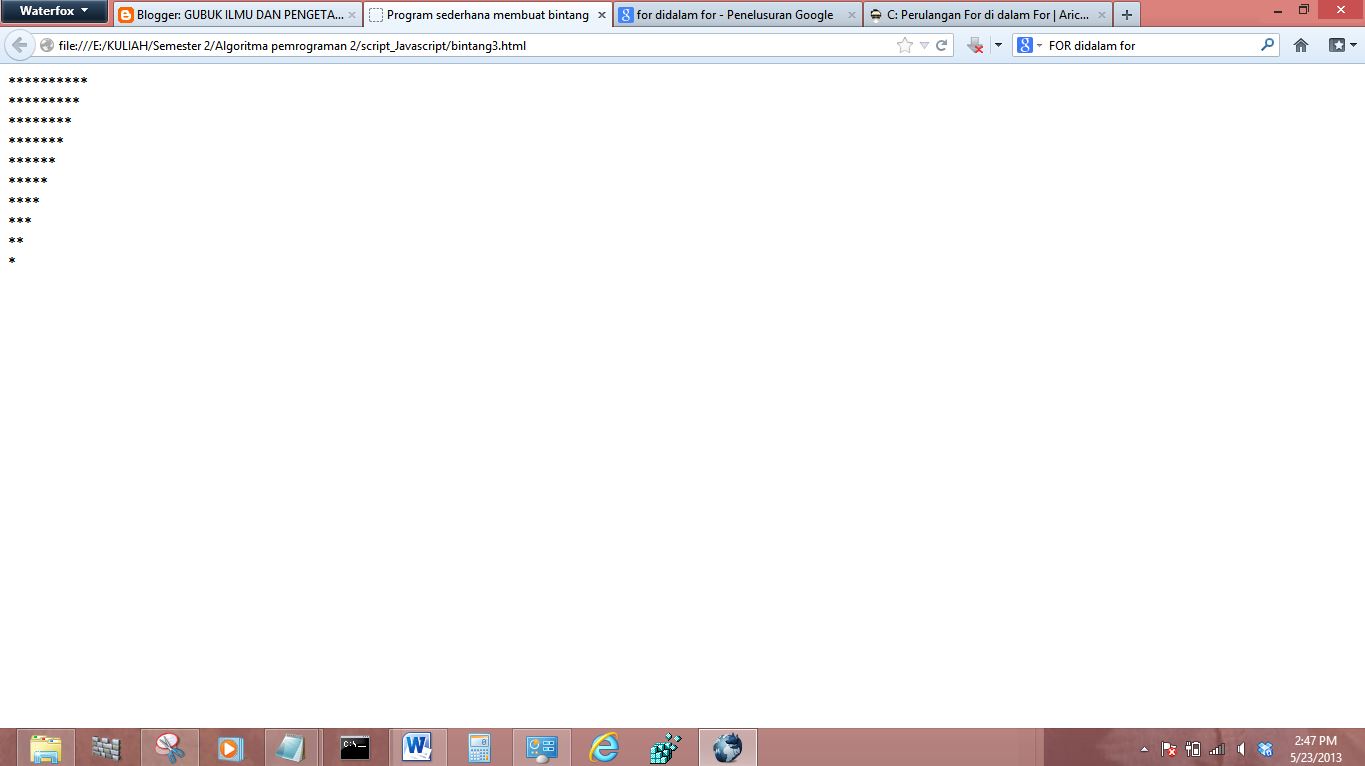Show hidden system tray icons
The width and height of the screenshot is (1365, 766).
coord(1144,749)
